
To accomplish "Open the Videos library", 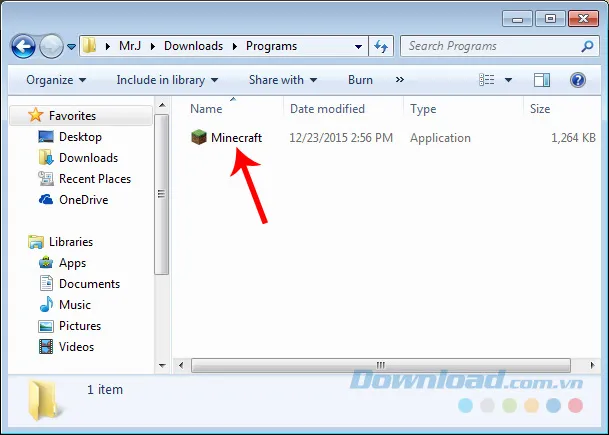I will tap(76, 347).
